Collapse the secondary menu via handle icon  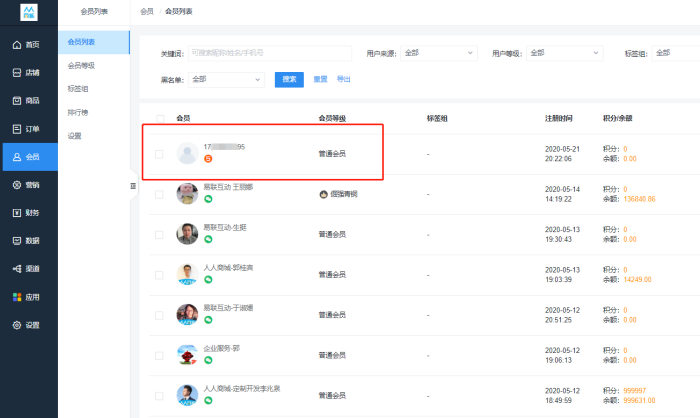[133, 186]
